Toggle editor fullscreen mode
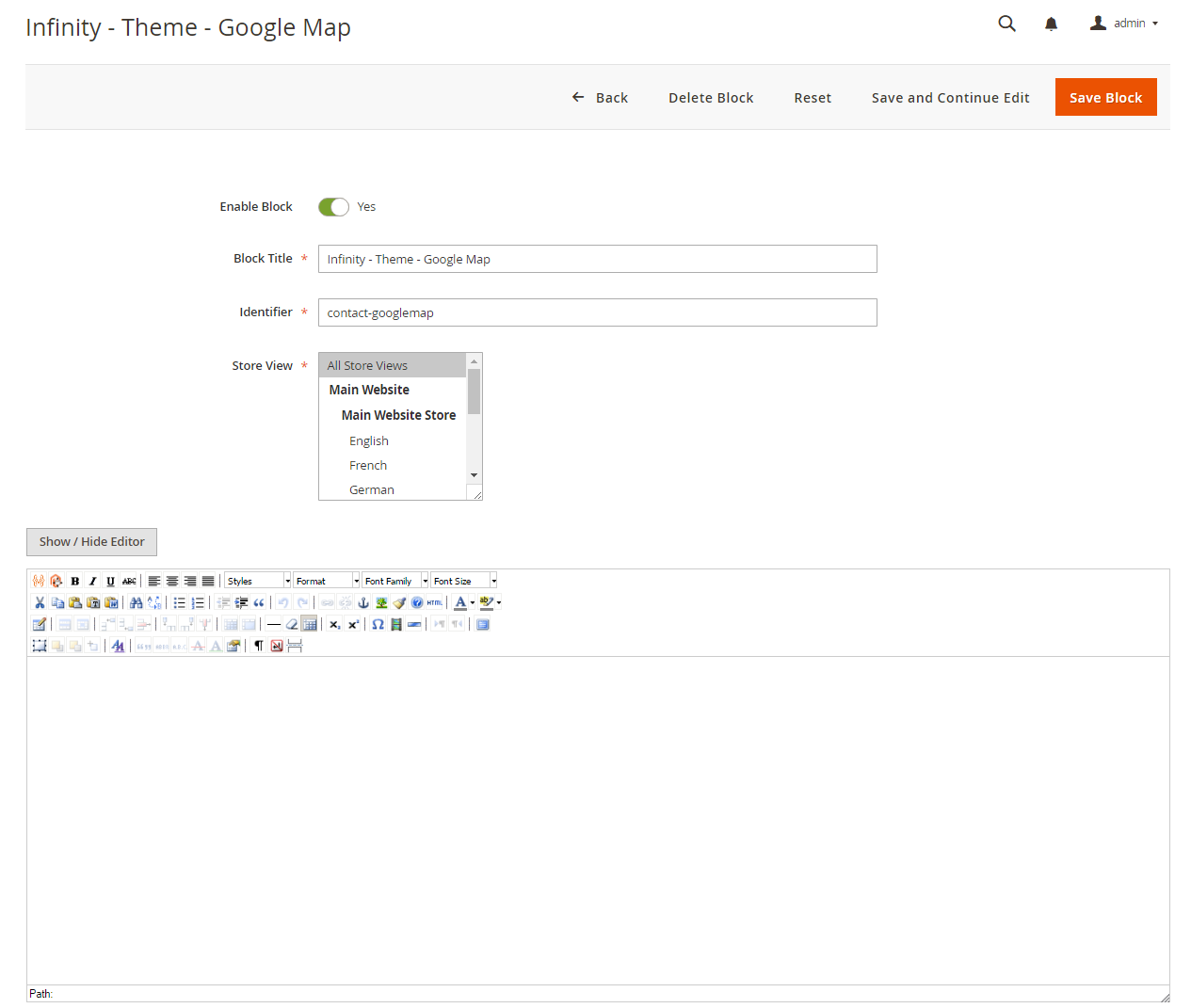Viewport: 1191px width, 1008px height. click(x=483, y=624)
